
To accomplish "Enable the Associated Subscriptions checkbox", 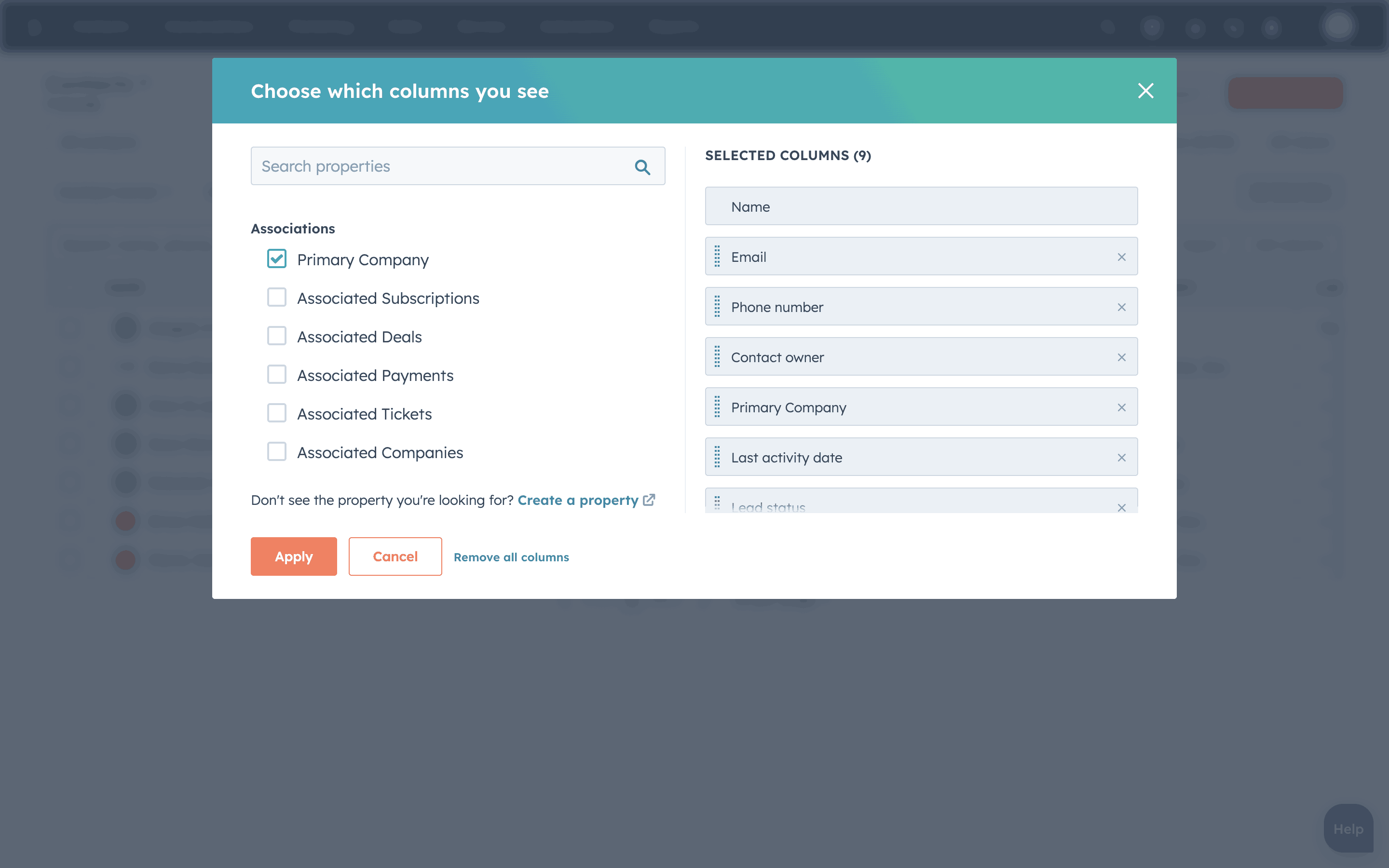I will [x=277, y=298].
